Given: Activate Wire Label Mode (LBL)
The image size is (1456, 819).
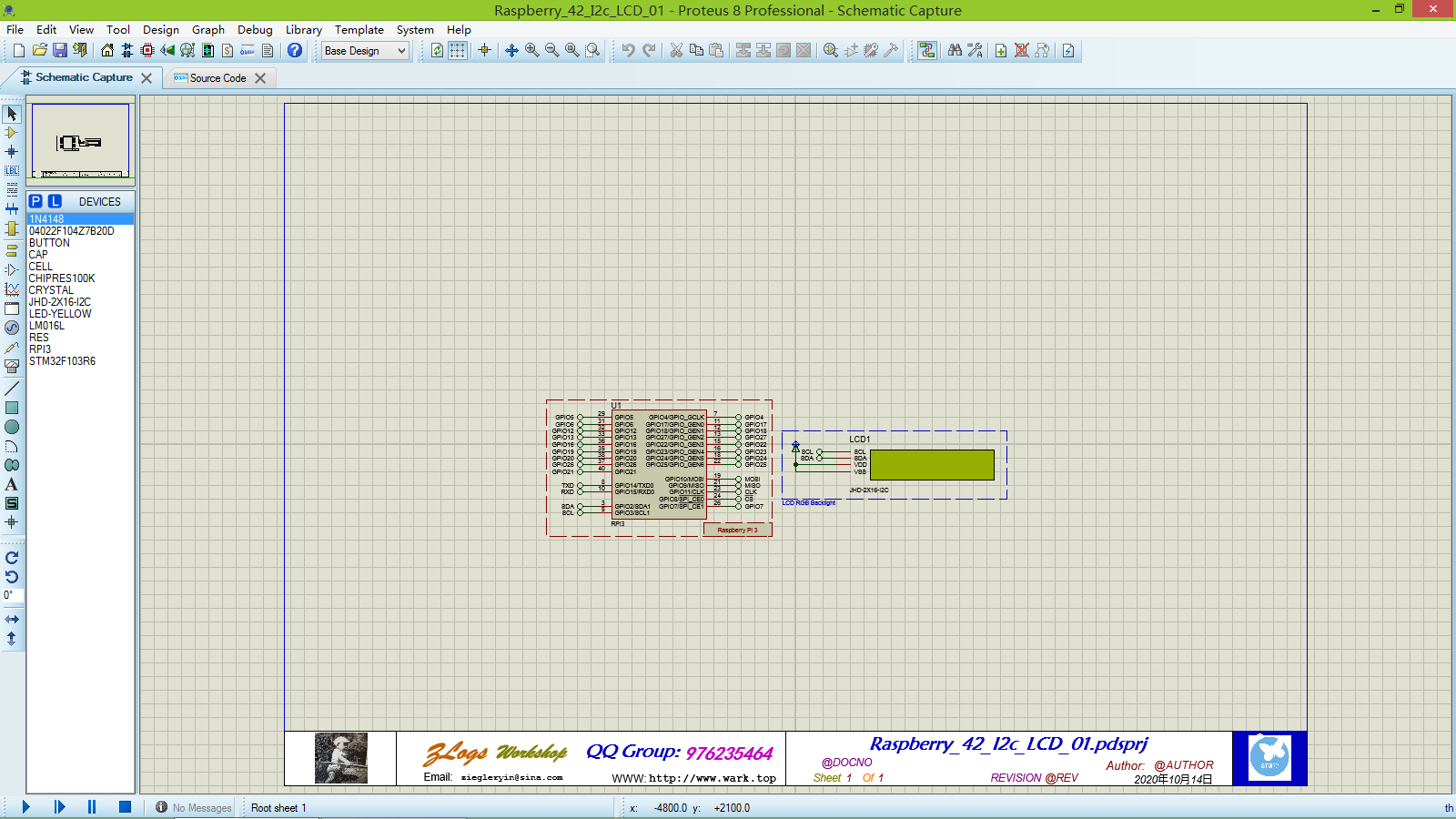Looking at the screenshot, I should pos(12,170).
